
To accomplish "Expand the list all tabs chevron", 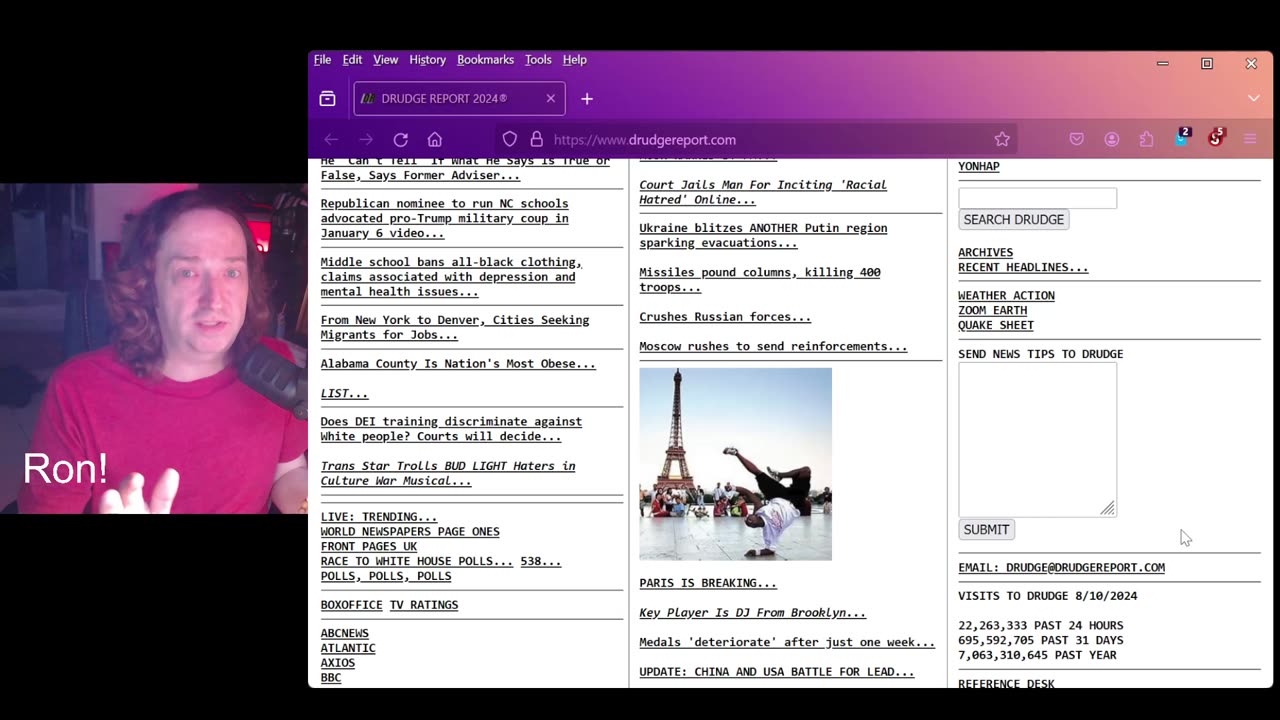I will tap(1253, 98).
